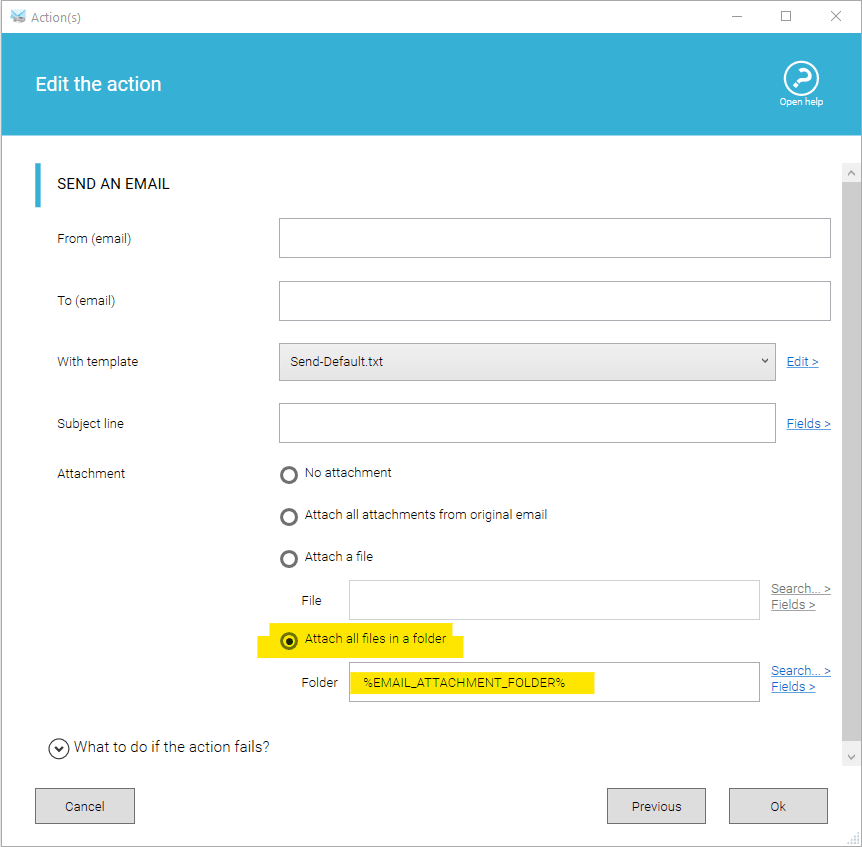Click the File path input field
Viewport: 862px width, 847px height.
click(554, 600)
